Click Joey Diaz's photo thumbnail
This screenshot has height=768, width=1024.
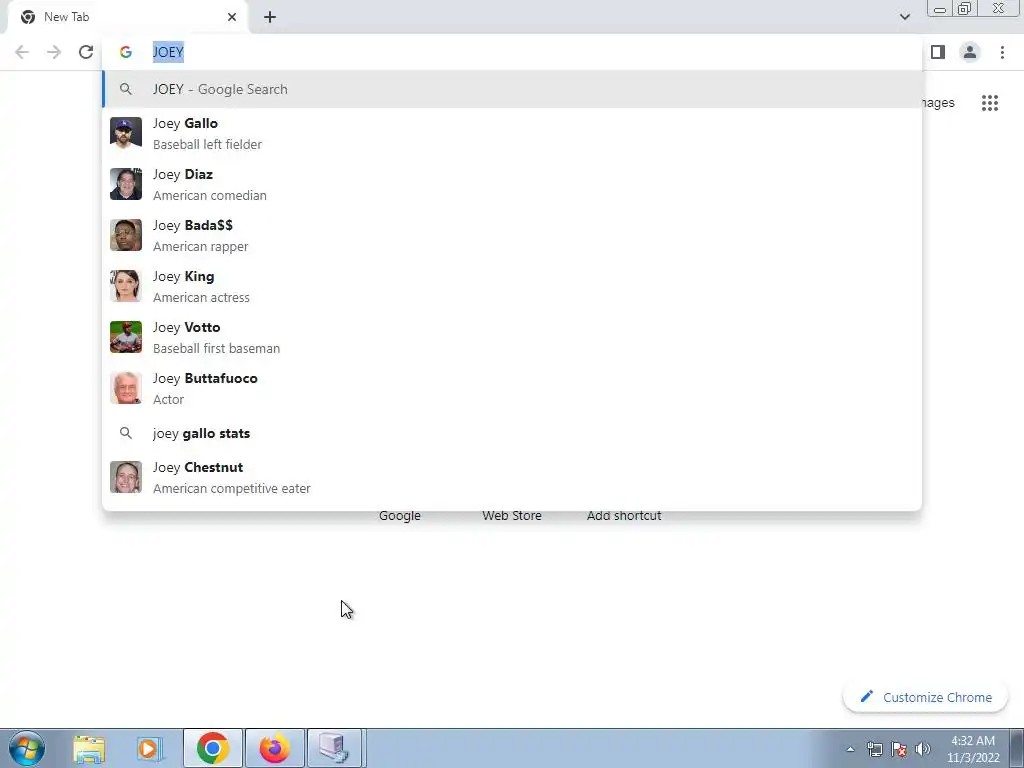126,184
